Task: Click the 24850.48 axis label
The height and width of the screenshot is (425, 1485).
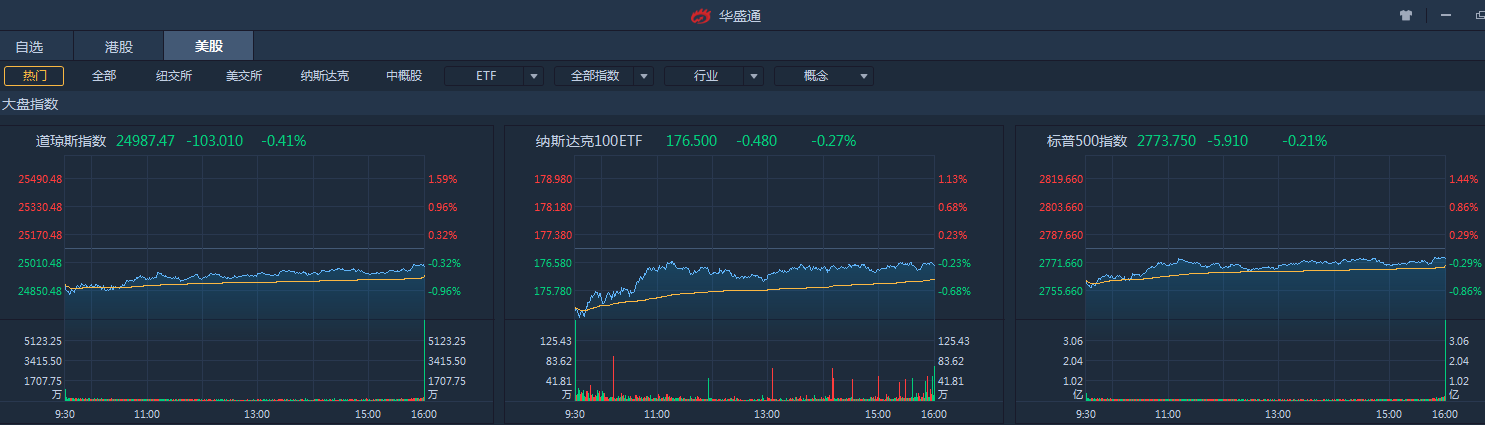Action: (40, 291)
